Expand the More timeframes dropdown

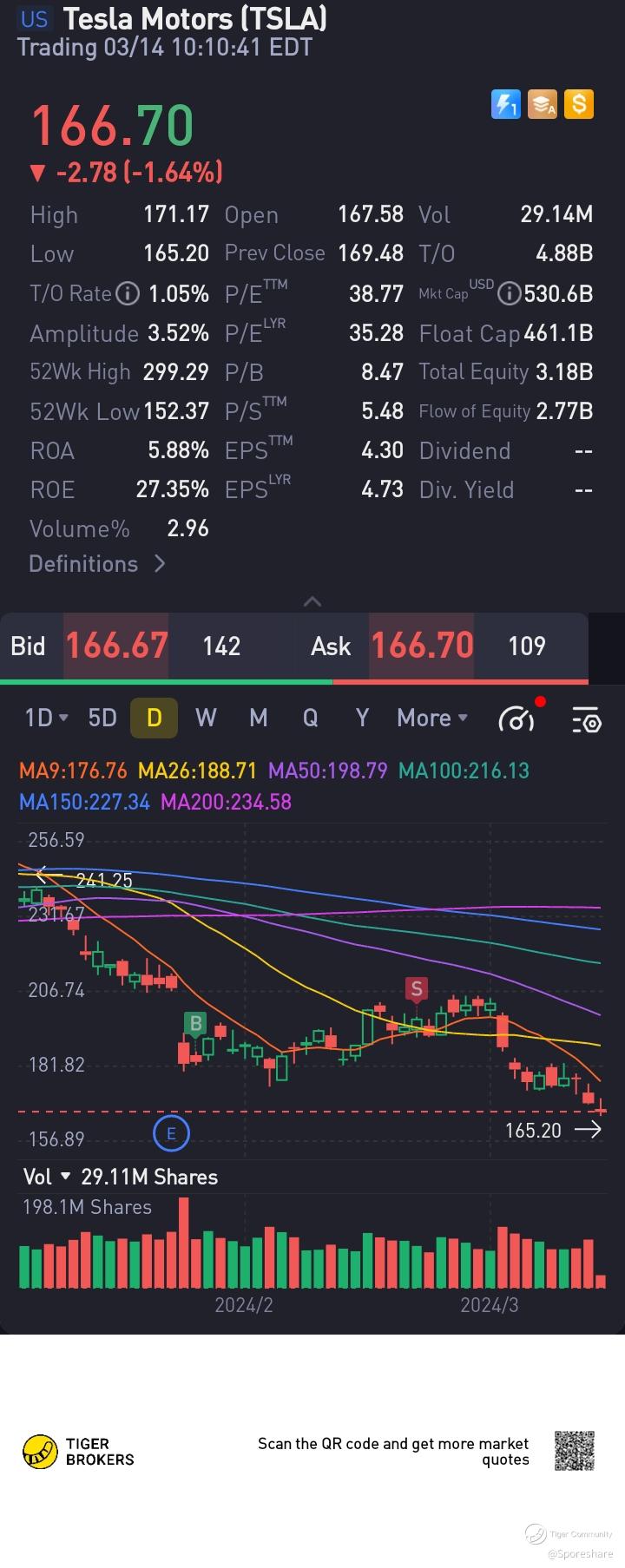tap(432, 718)
